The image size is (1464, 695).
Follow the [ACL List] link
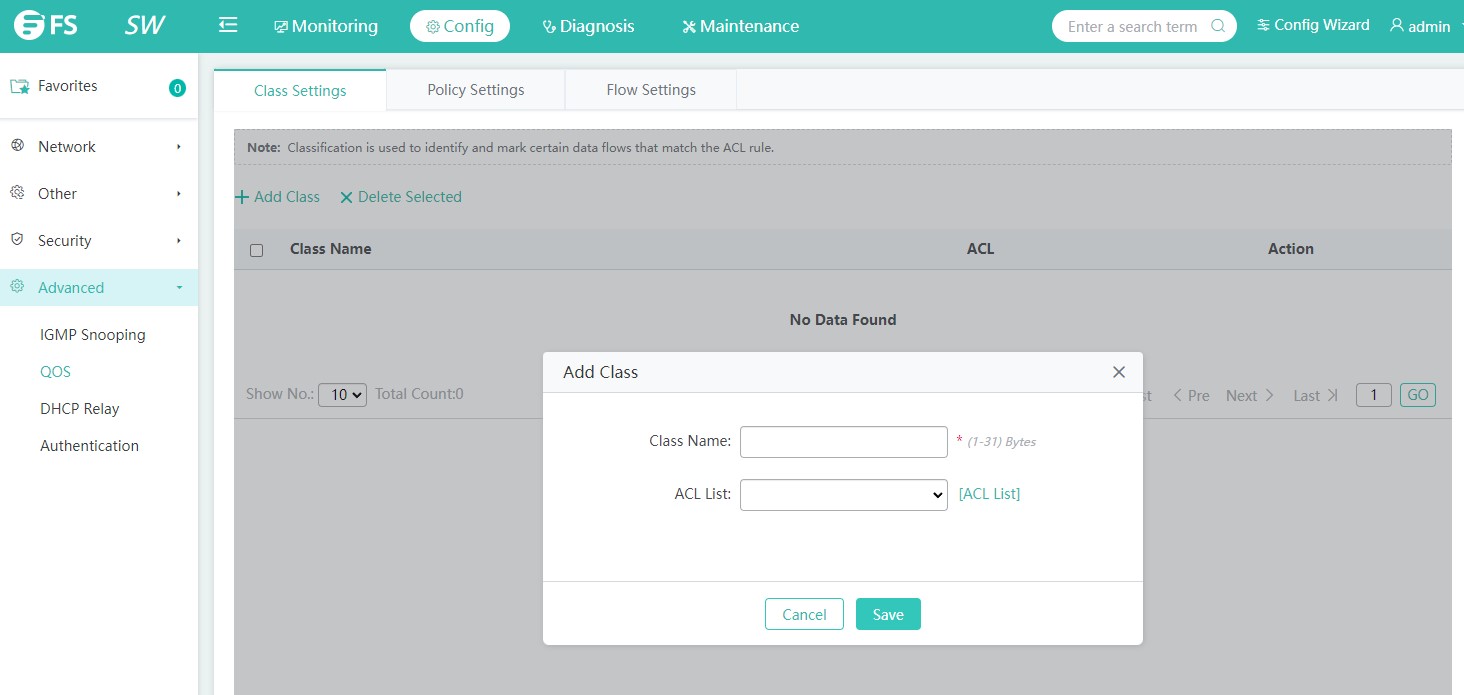tap(989, 494)
